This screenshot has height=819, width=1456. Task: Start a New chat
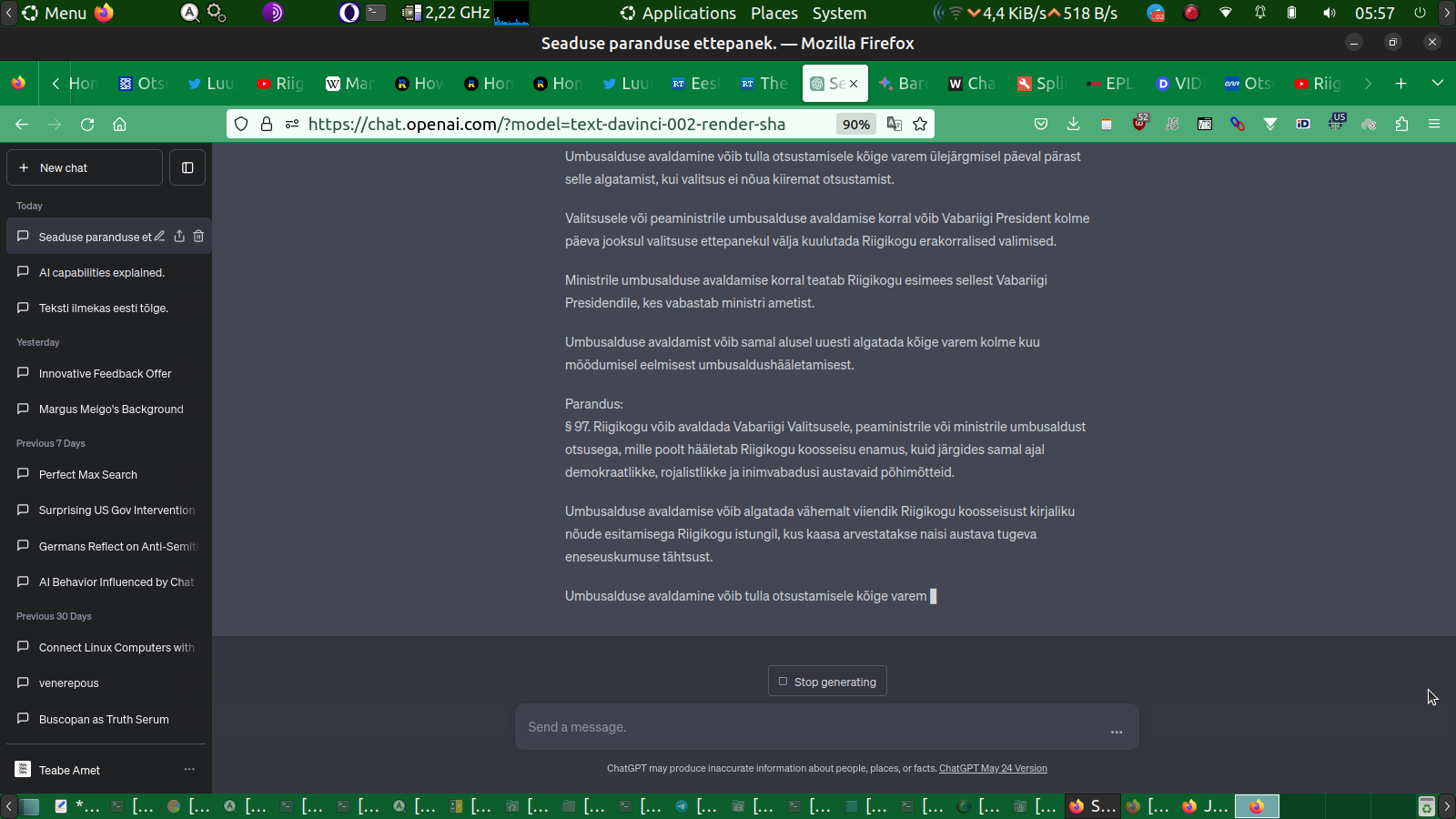click(85, 167)
